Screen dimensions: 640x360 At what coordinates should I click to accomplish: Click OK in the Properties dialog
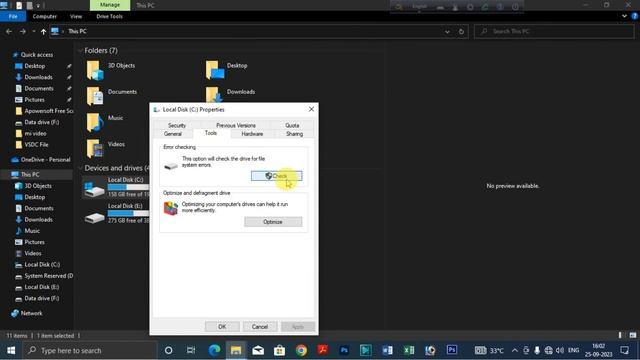tap(222, 327)
